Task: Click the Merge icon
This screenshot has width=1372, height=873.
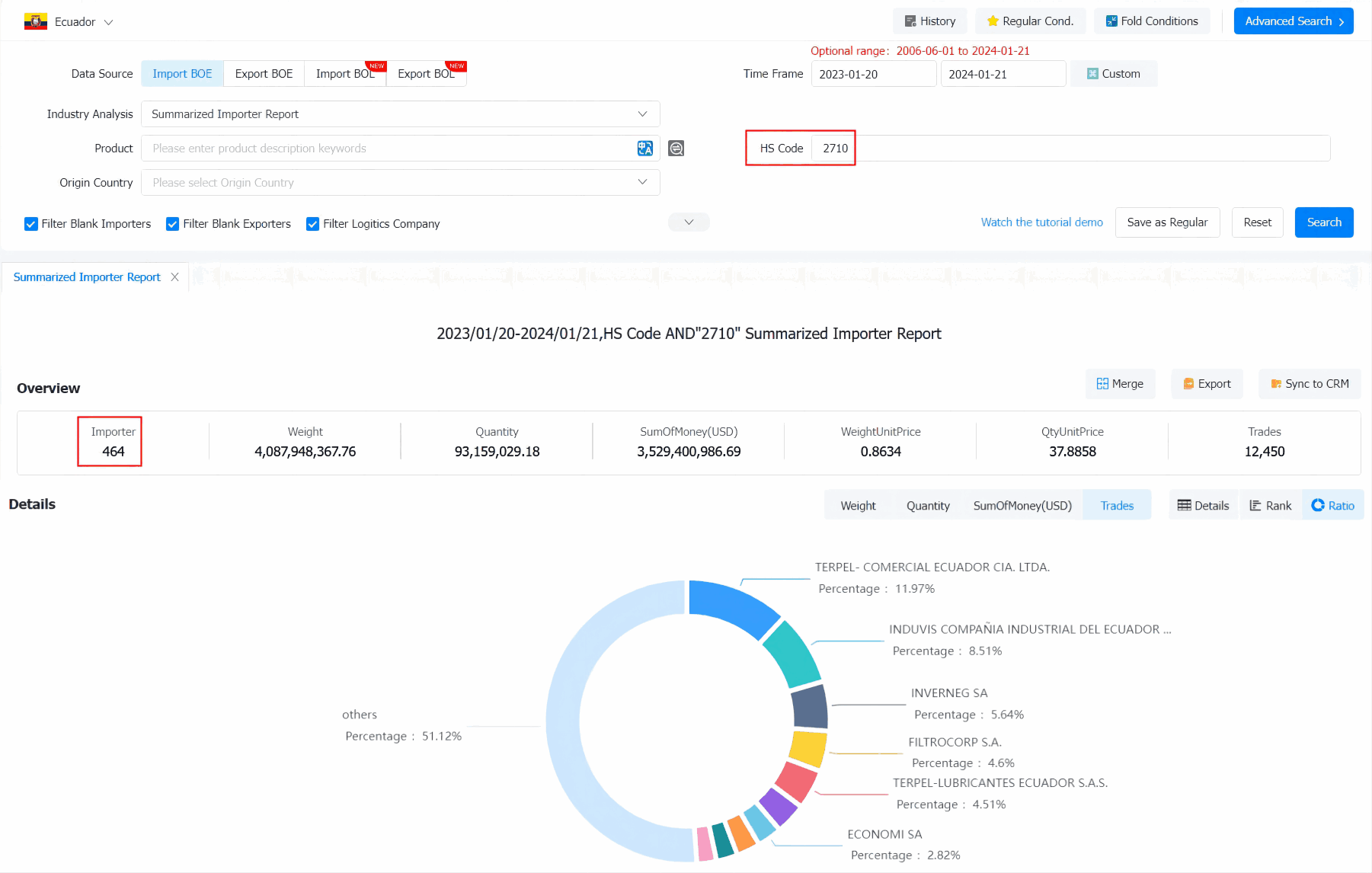Action: point(1102,384)
